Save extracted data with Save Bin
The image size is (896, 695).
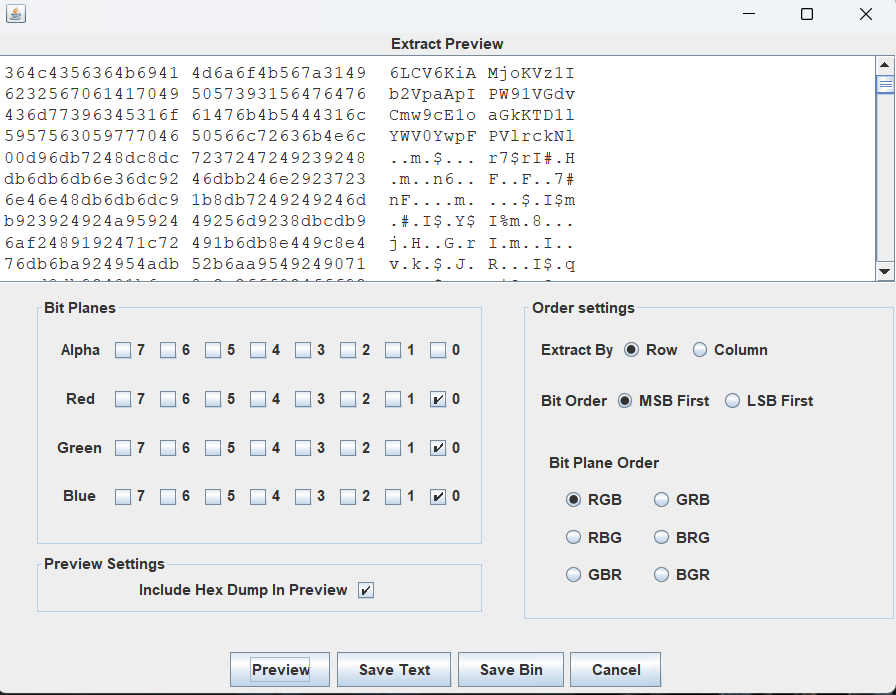(511, 669)
